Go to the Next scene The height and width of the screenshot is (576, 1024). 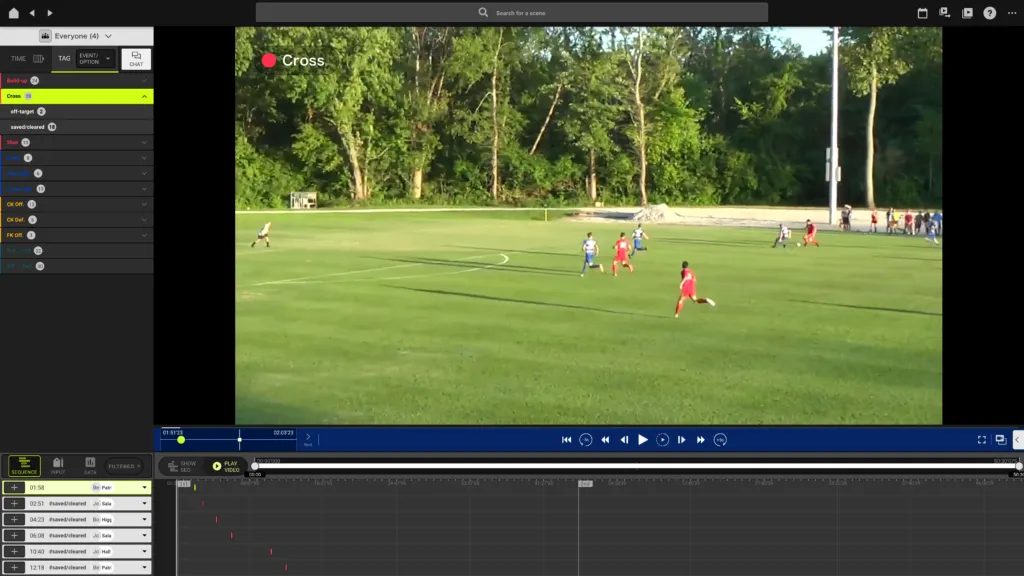pos(308,440)
